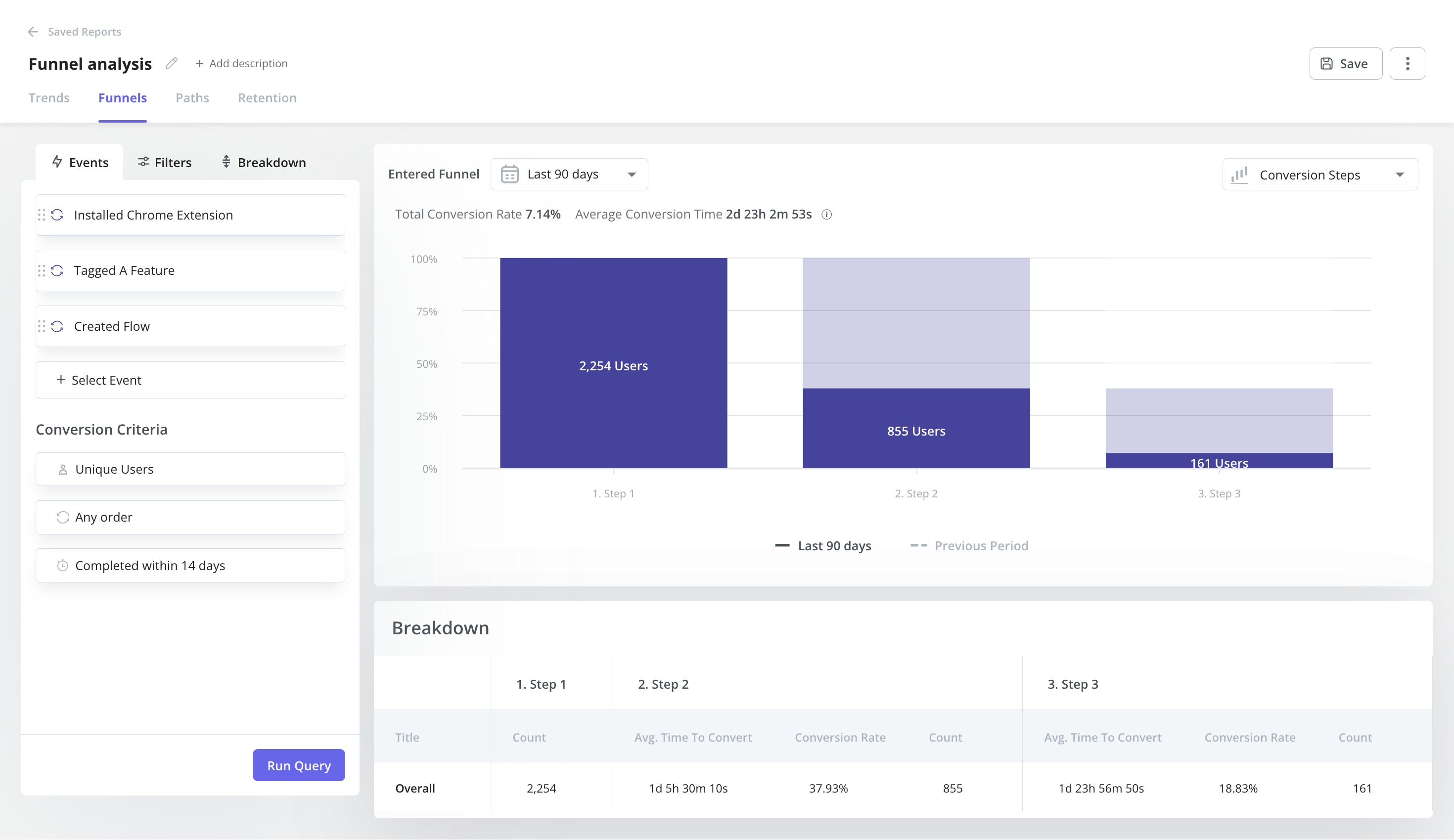The image size is (1454, 840).
Task: Click the Events panel icon
Action: coord(57,161)
